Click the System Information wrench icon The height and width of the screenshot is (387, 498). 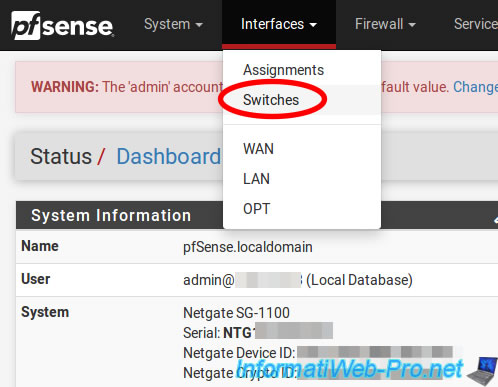496,219
